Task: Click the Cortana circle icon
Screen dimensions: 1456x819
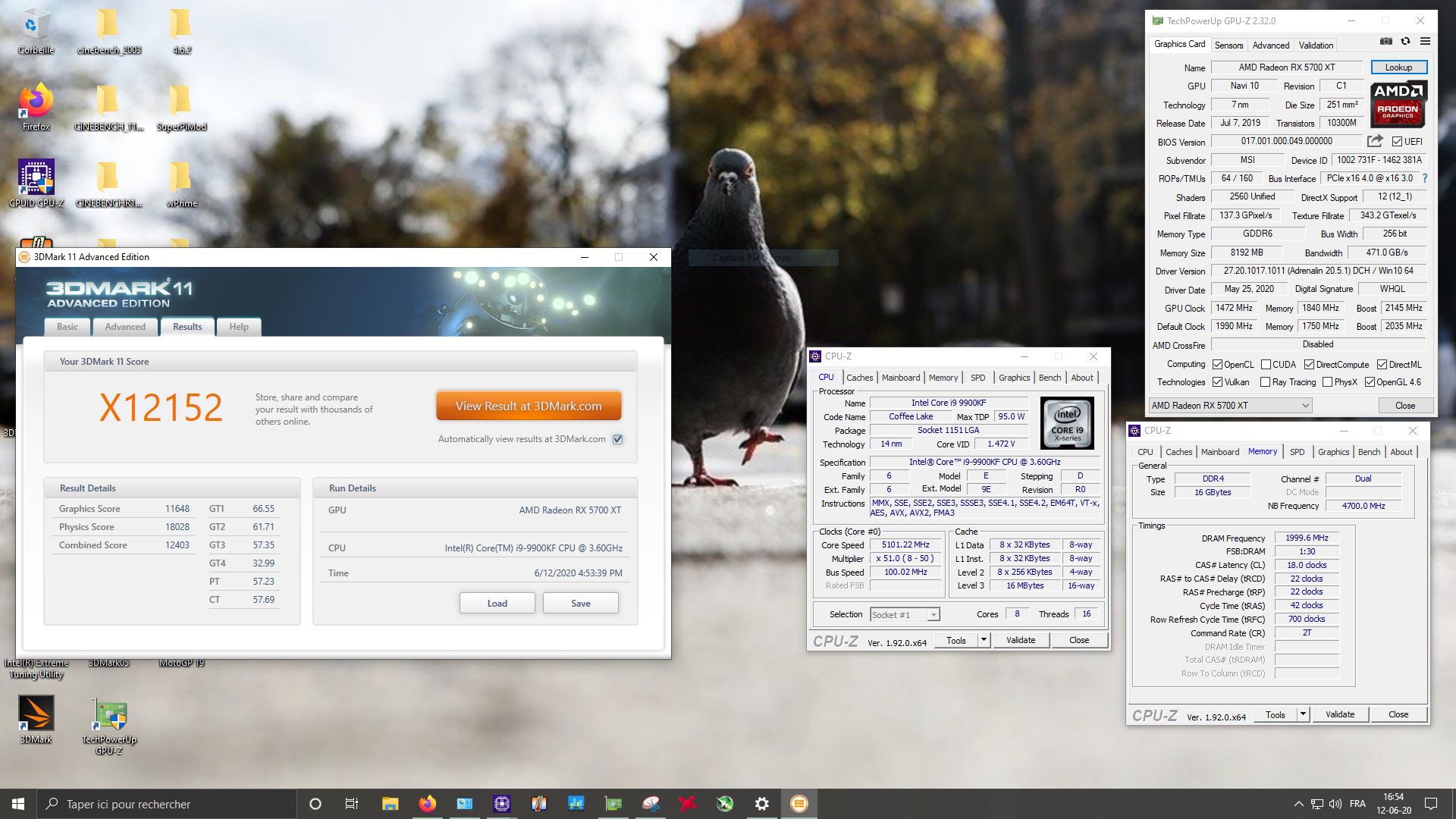Action: [315, 804]
